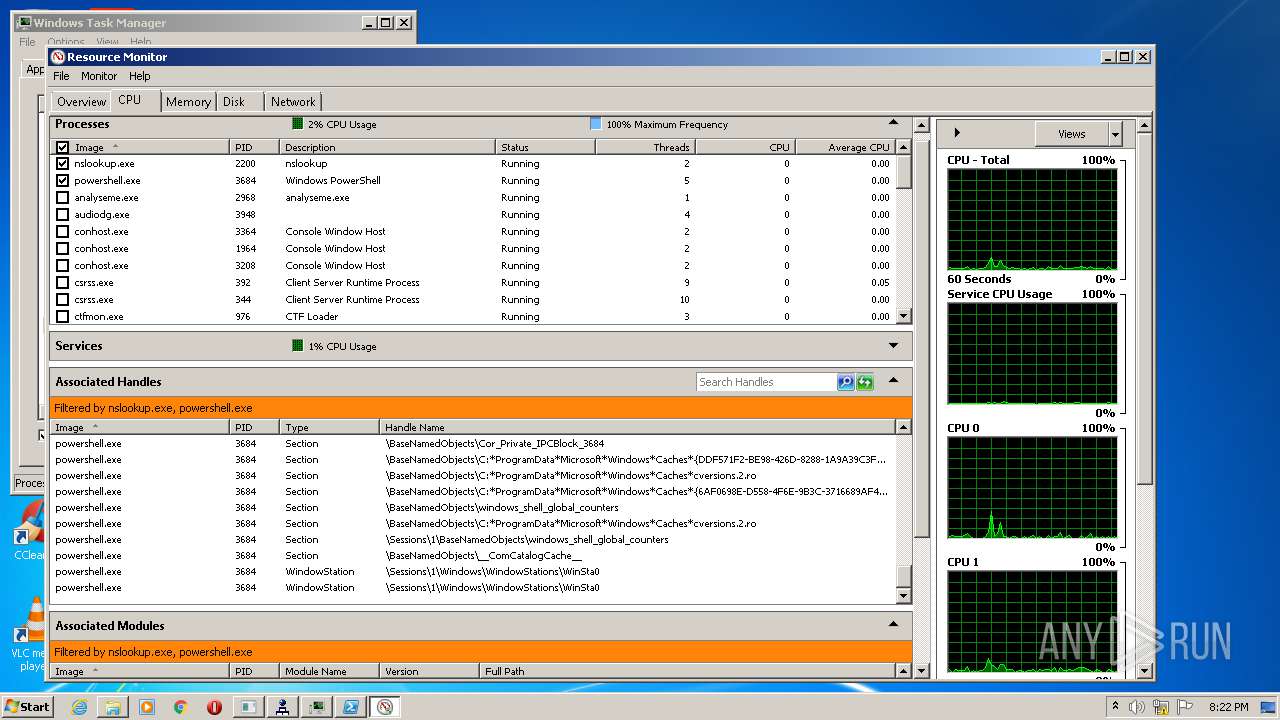Click the processes list down scroll arrow
The height and width of the screenshot is (720, 1280).
[904, 316]
